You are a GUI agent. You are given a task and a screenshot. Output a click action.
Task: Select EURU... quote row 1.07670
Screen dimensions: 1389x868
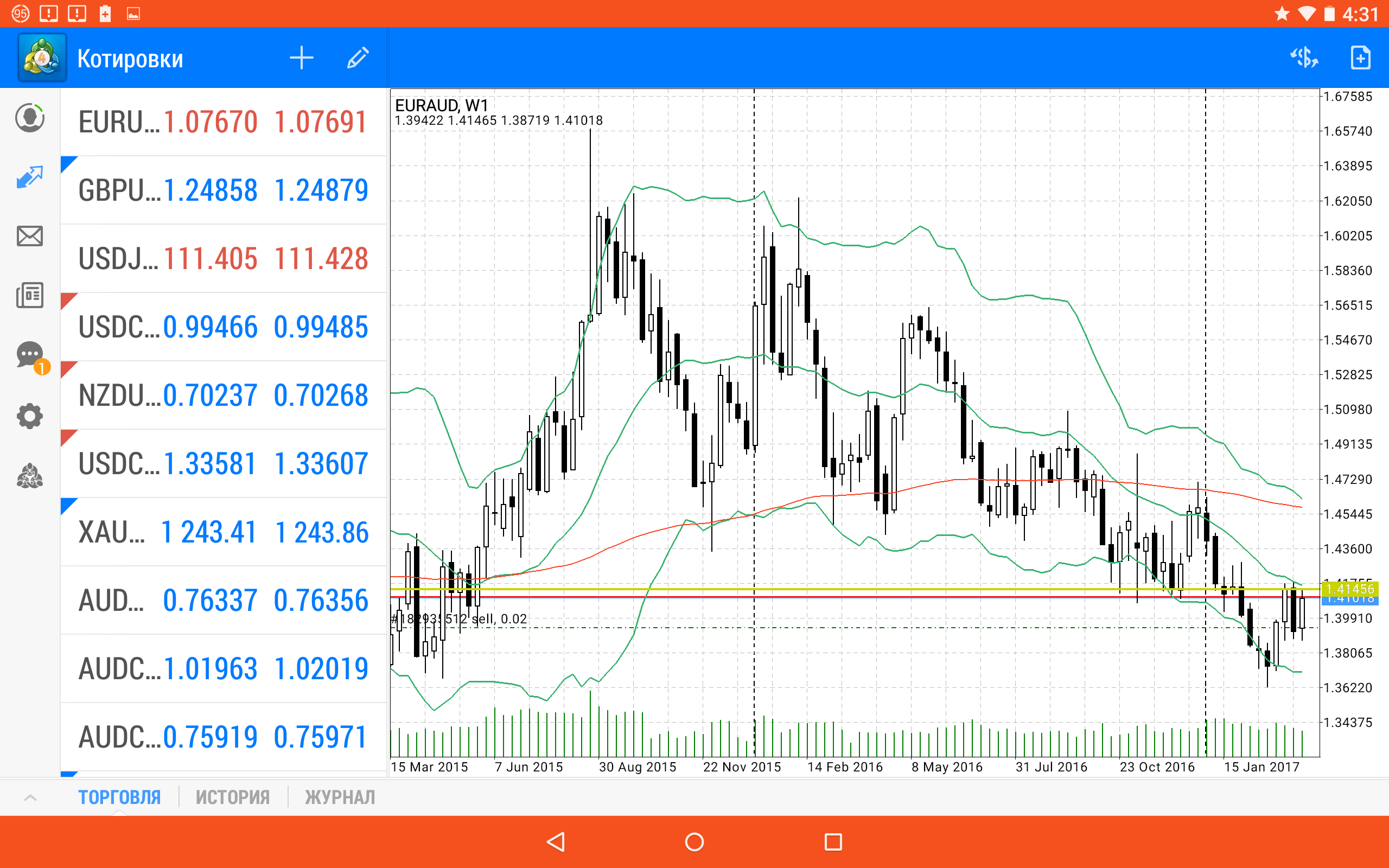224,122
